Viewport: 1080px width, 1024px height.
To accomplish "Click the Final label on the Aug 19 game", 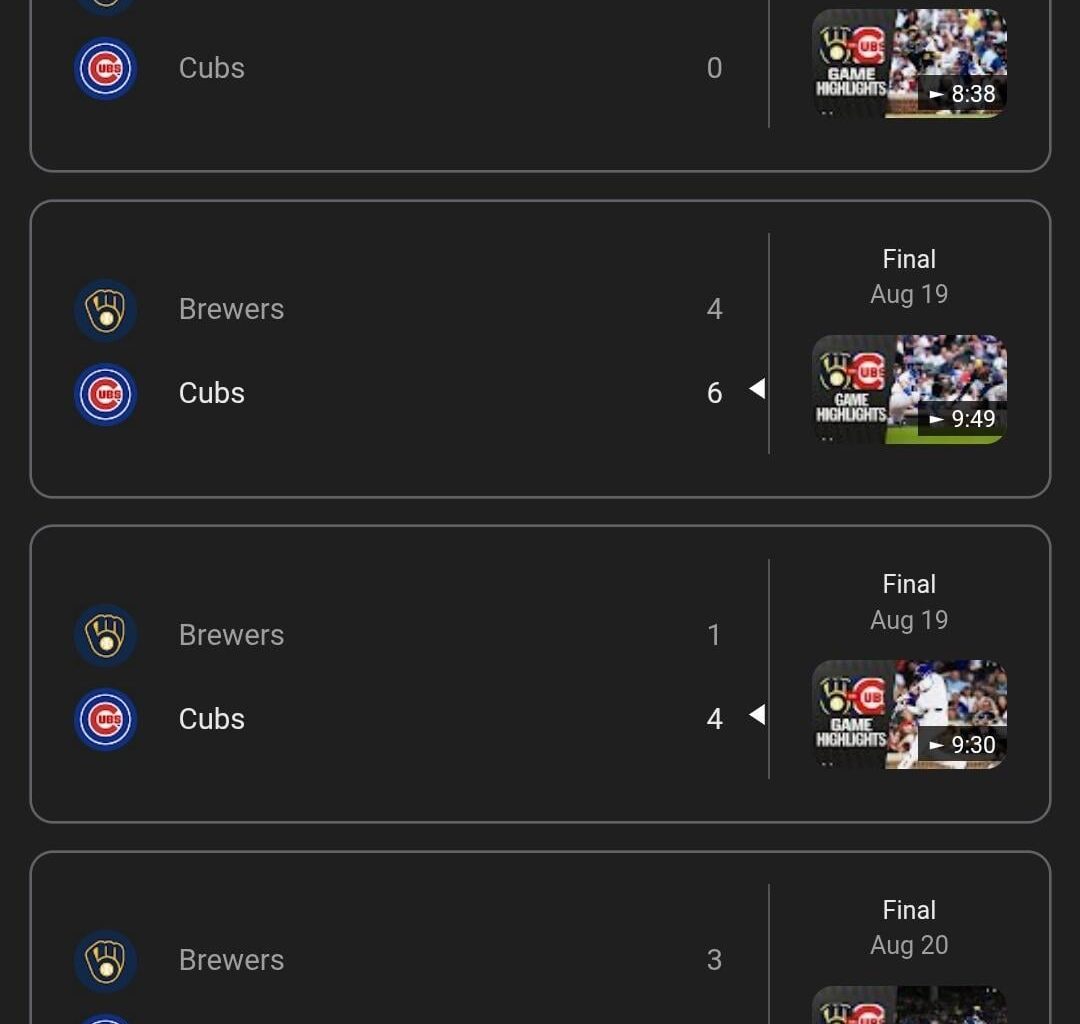I will point(908,258).
